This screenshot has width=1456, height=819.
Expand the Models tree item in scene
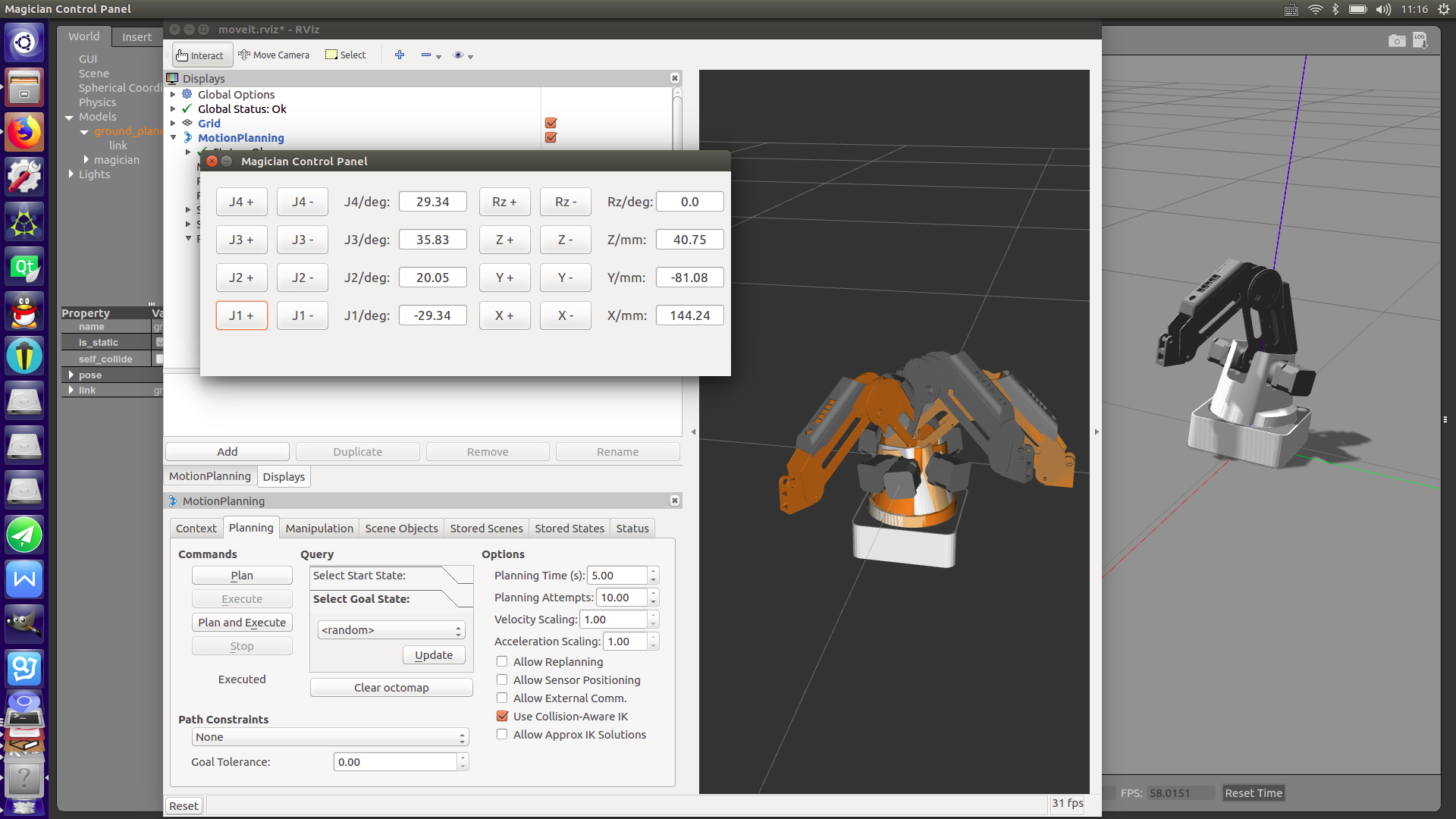pyautogui.click(x=71, y=116)
